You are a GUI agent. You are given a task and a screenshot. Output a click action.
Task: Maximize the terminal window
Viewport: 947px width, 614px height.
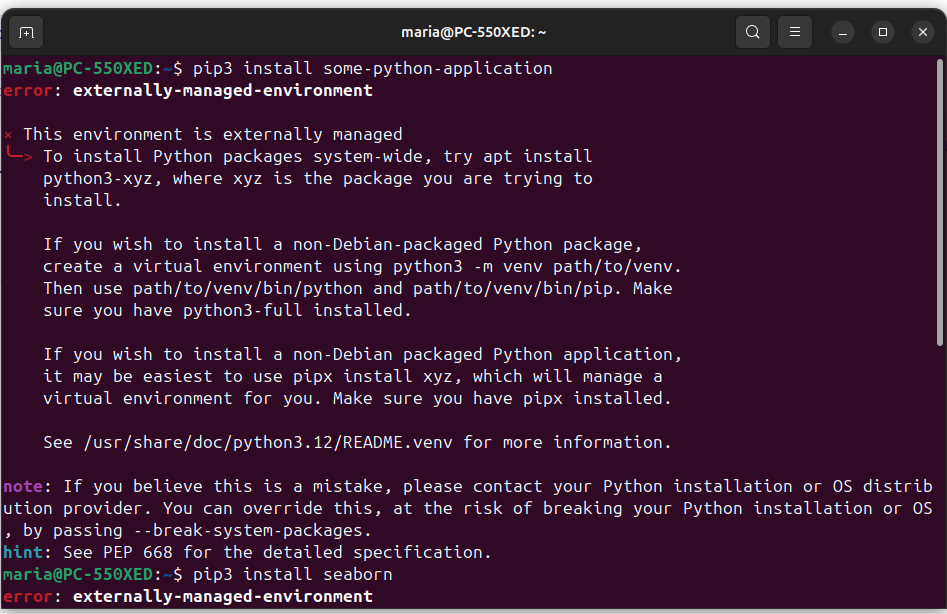883,32
